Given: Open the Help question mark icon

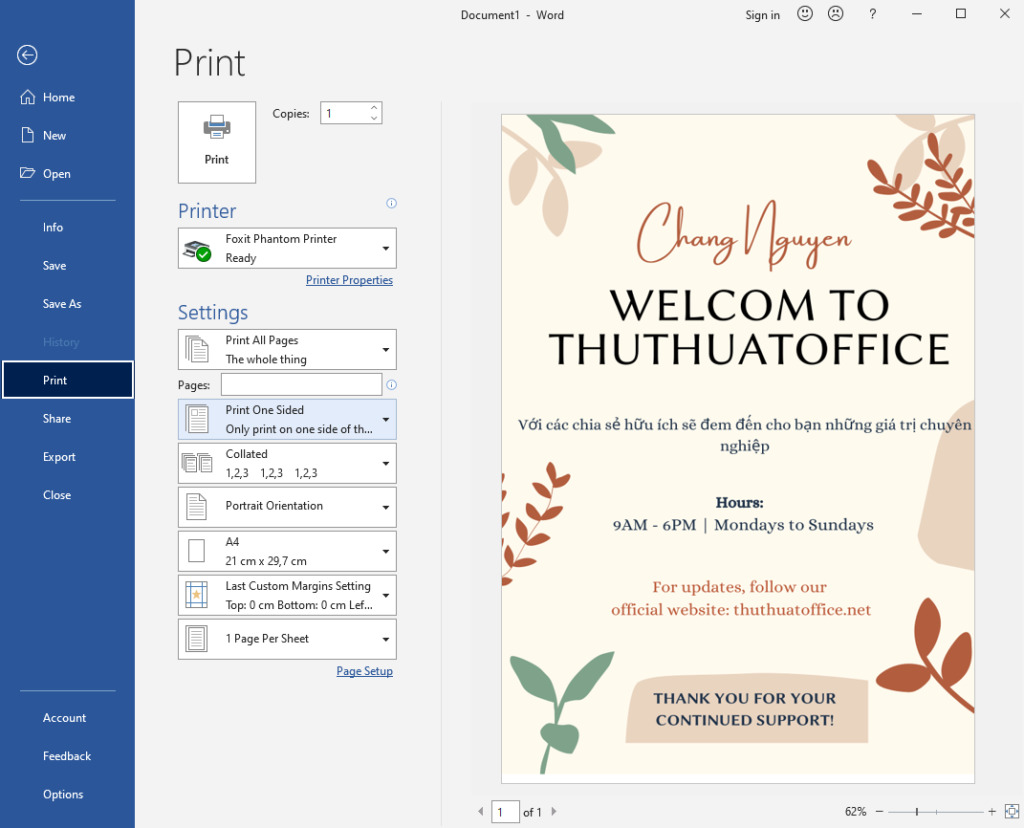Looking at the screenshot, I should (873, 14).
